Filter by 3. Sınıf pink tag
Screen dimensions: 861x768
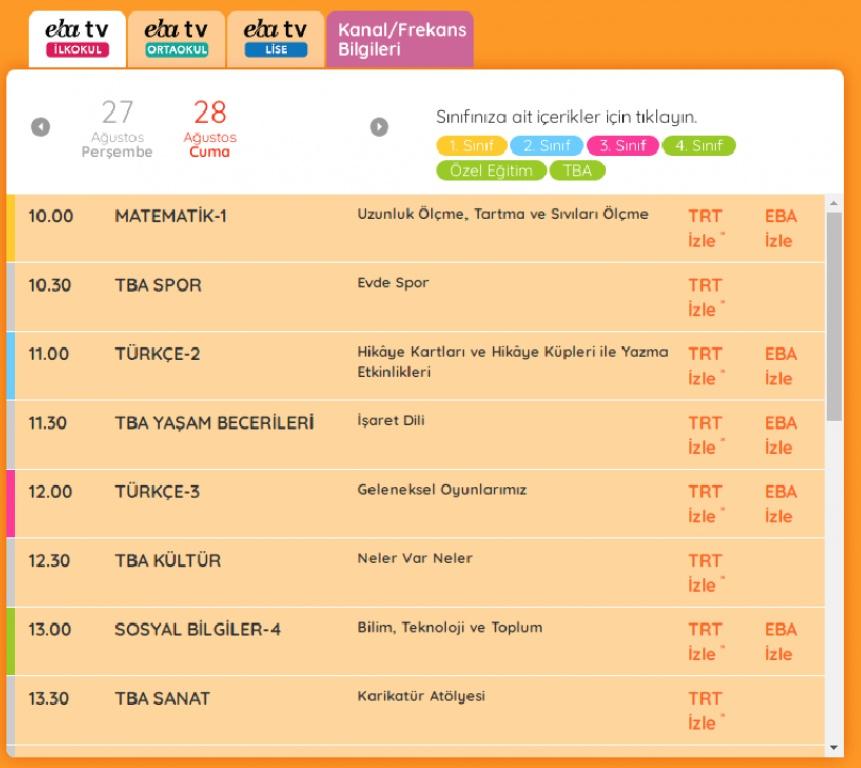coord(623,146)
